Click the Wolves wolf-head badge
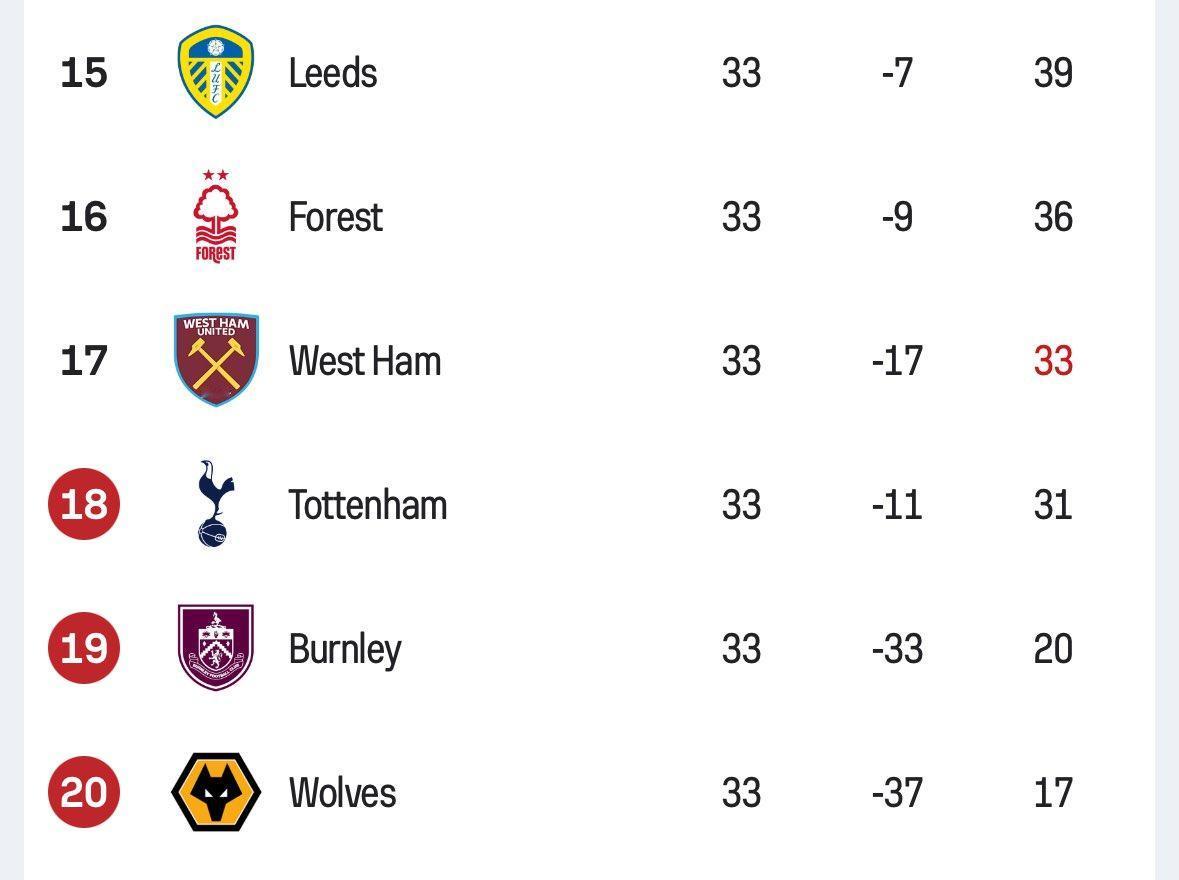Viewport: 1179px width, 880px height. pyautogui.click(x=216, y=792)
